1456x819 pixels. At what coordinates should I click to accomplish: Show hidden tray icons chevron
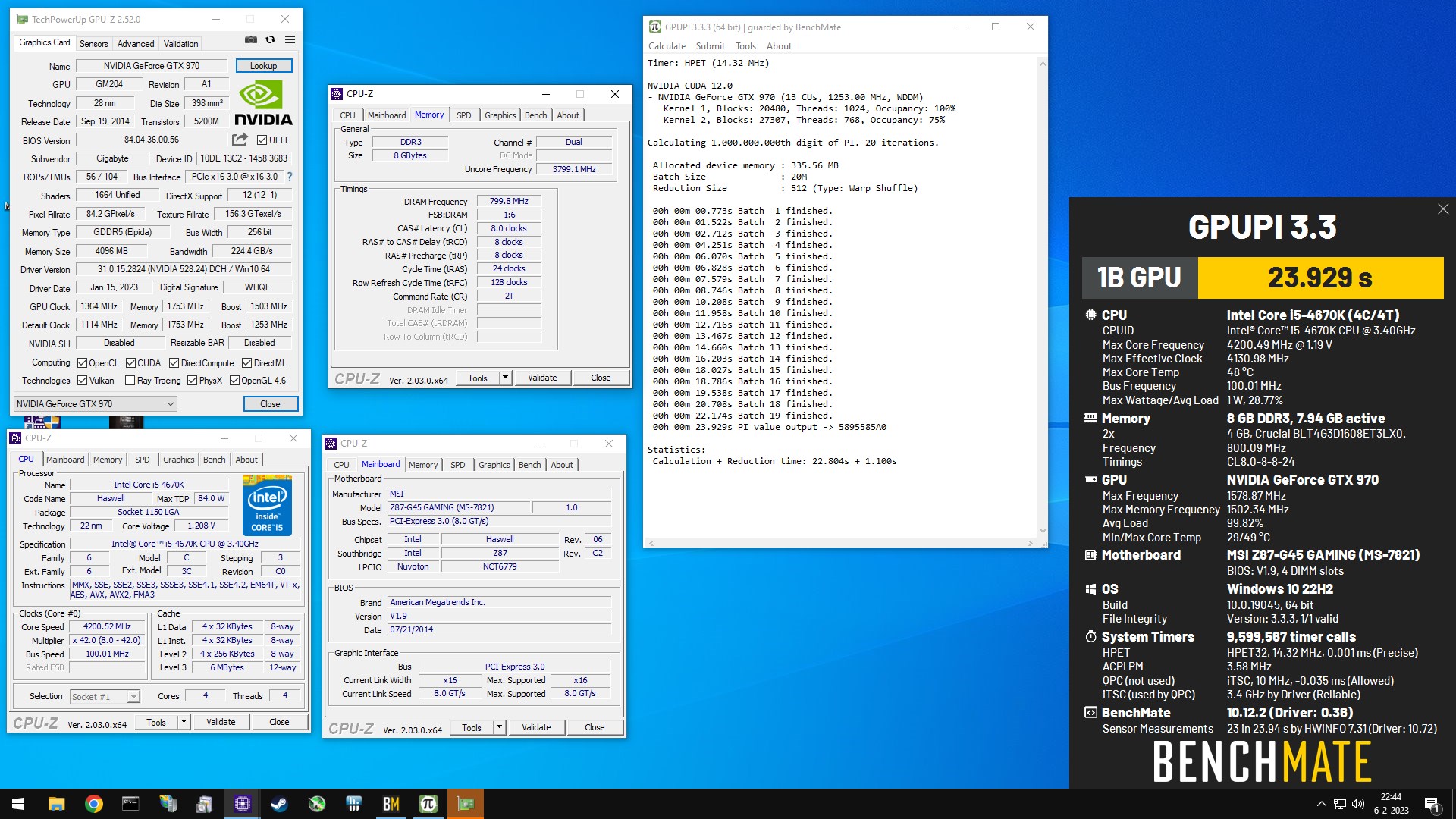pos(1321,804)
